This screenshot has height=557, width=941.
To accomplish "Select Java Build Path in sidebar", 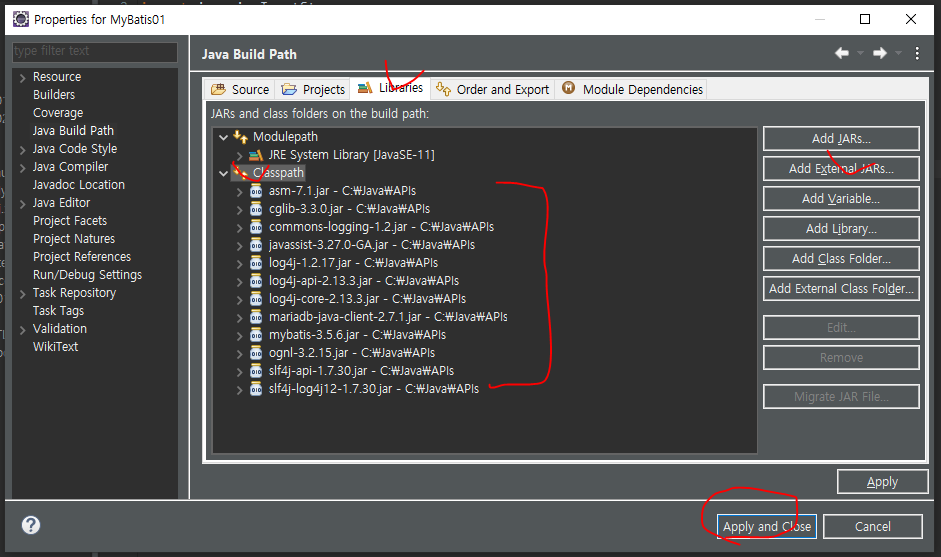I will (x=73, y=131).
